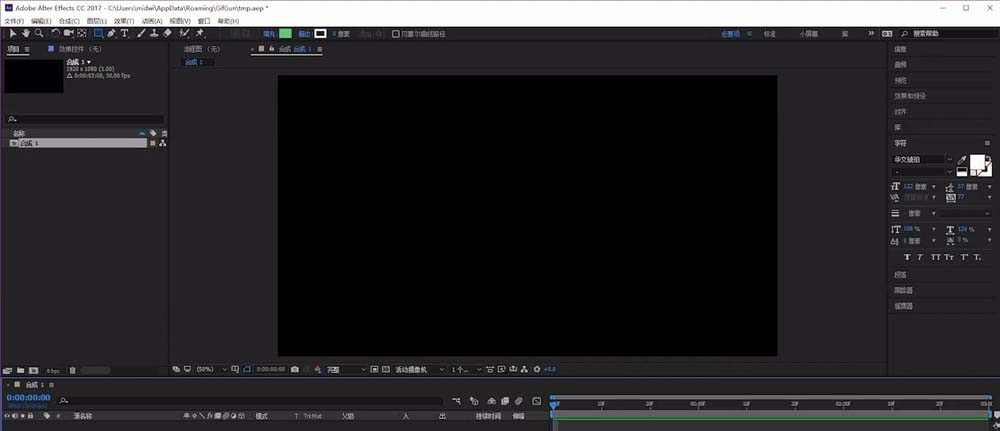Toggle Motion Blur switch in timeline

point(519,401)
